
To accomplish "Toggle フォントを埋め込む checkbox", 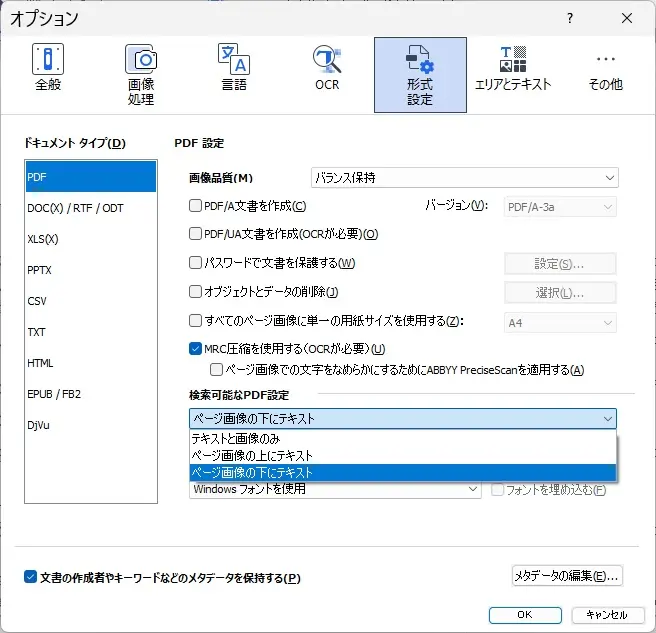I will coord(497,490).
